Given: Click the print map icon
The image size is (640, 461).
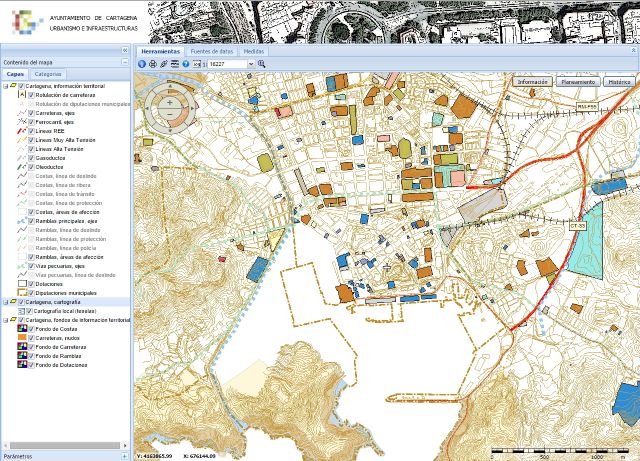Looking at the screenshot, I should (x=153, y=63).
